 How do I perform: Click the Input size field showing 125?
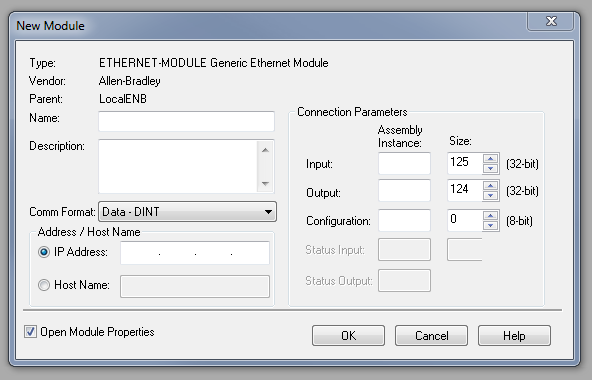(x=465, y=164)
